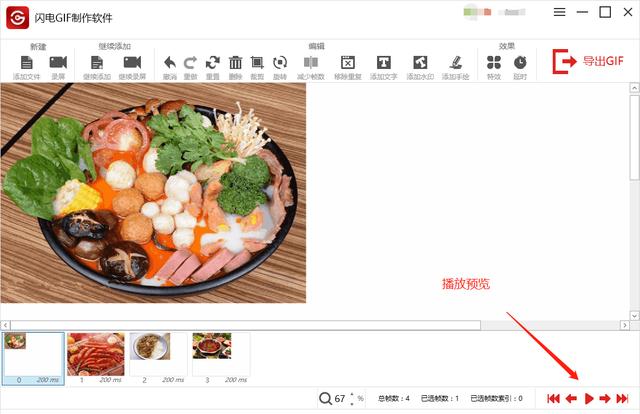Click the Rotate (旋转) icon
The height and width of the screenshot is (414, 640).
(280, 63)
